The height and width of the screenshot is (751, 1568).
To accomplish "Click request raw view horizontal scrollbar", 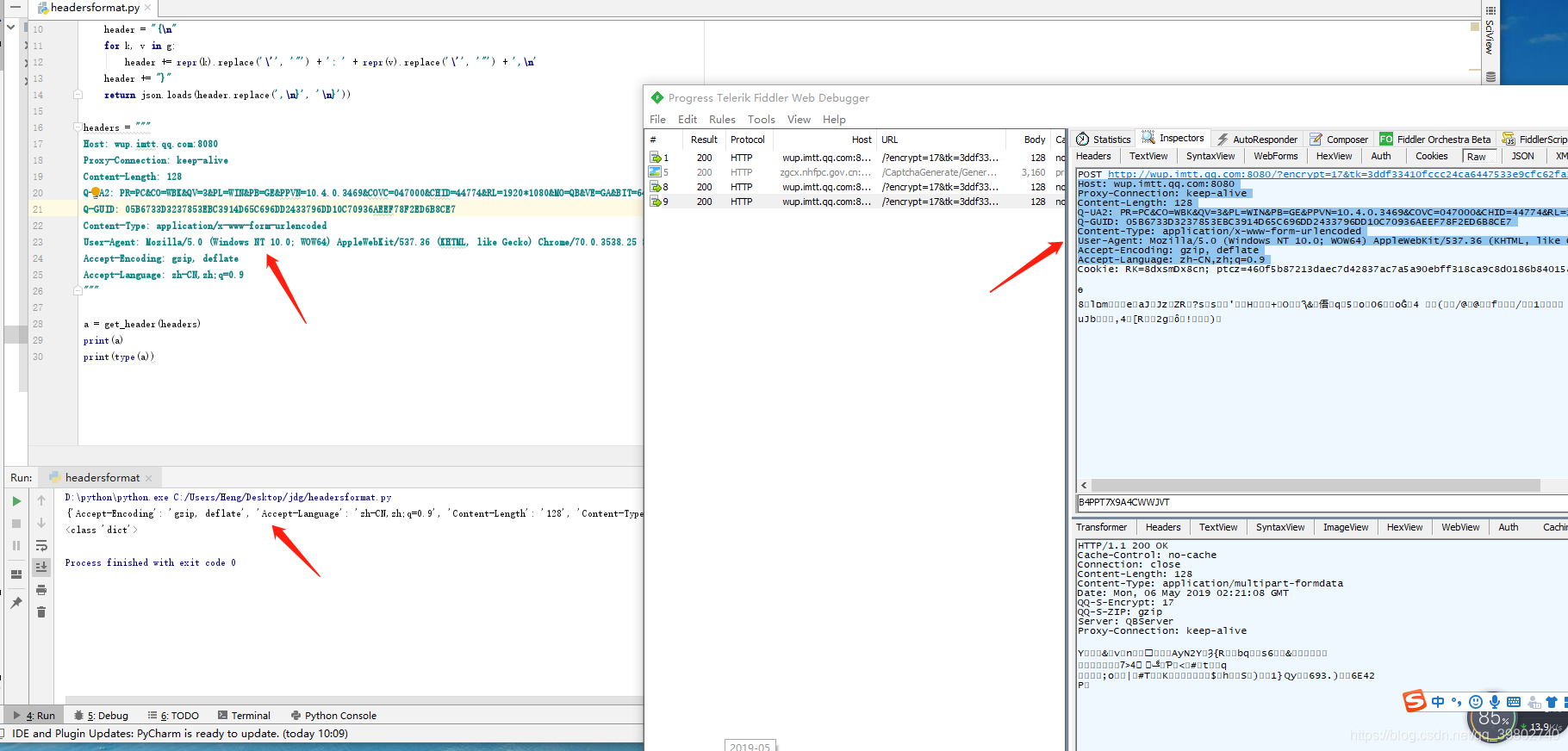I will tap(1315, 486).
